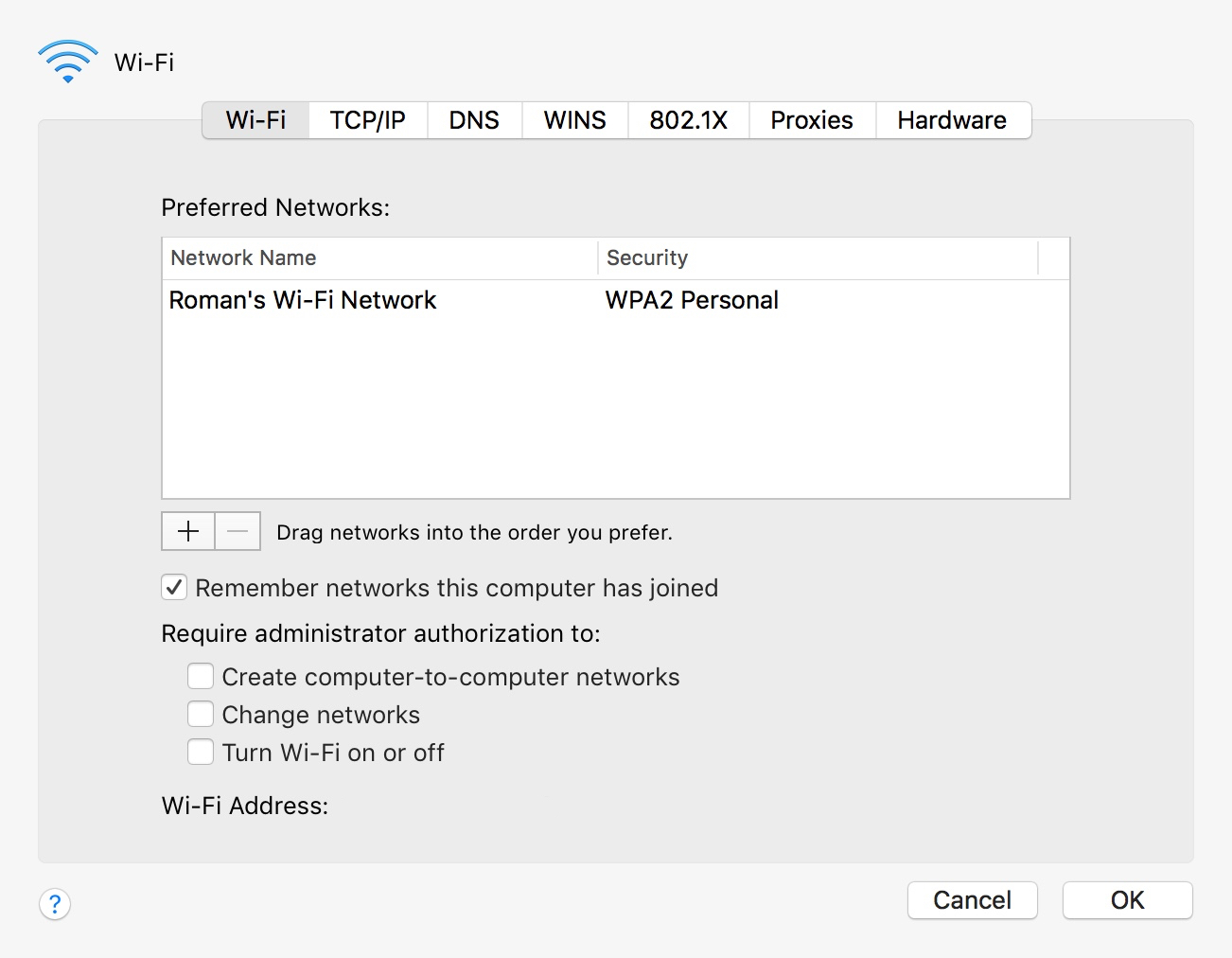Click the minus remove network button
Viewport: 1232px width, 958px height.
click(238, 532)
